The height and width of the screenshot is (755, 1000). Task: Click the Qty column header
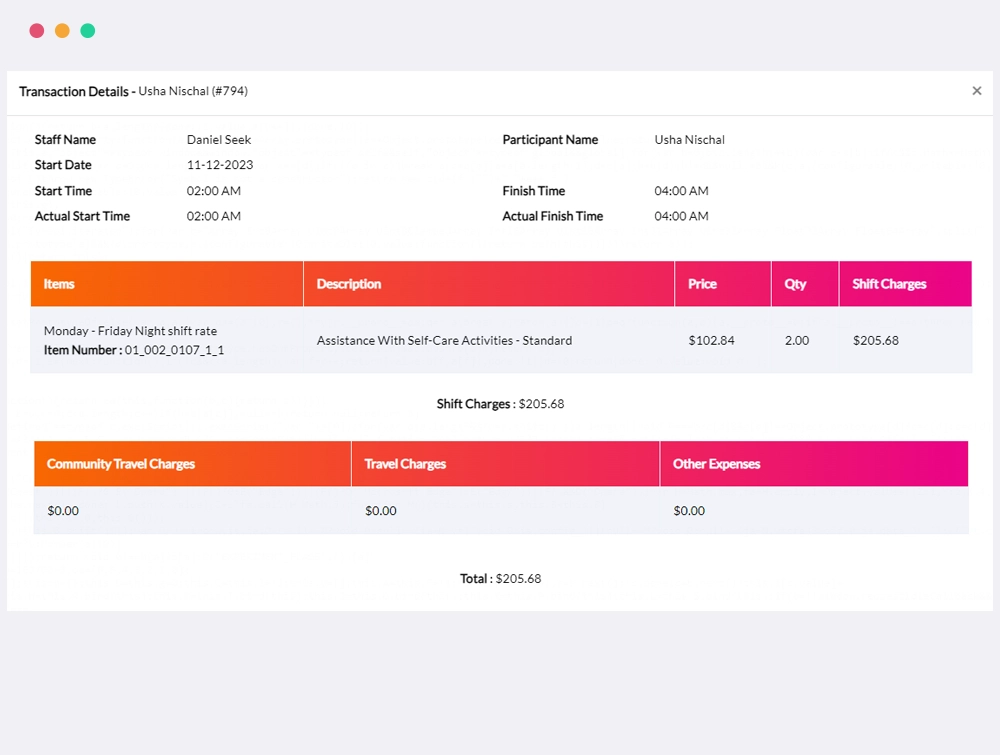click(x=805, y=284)
